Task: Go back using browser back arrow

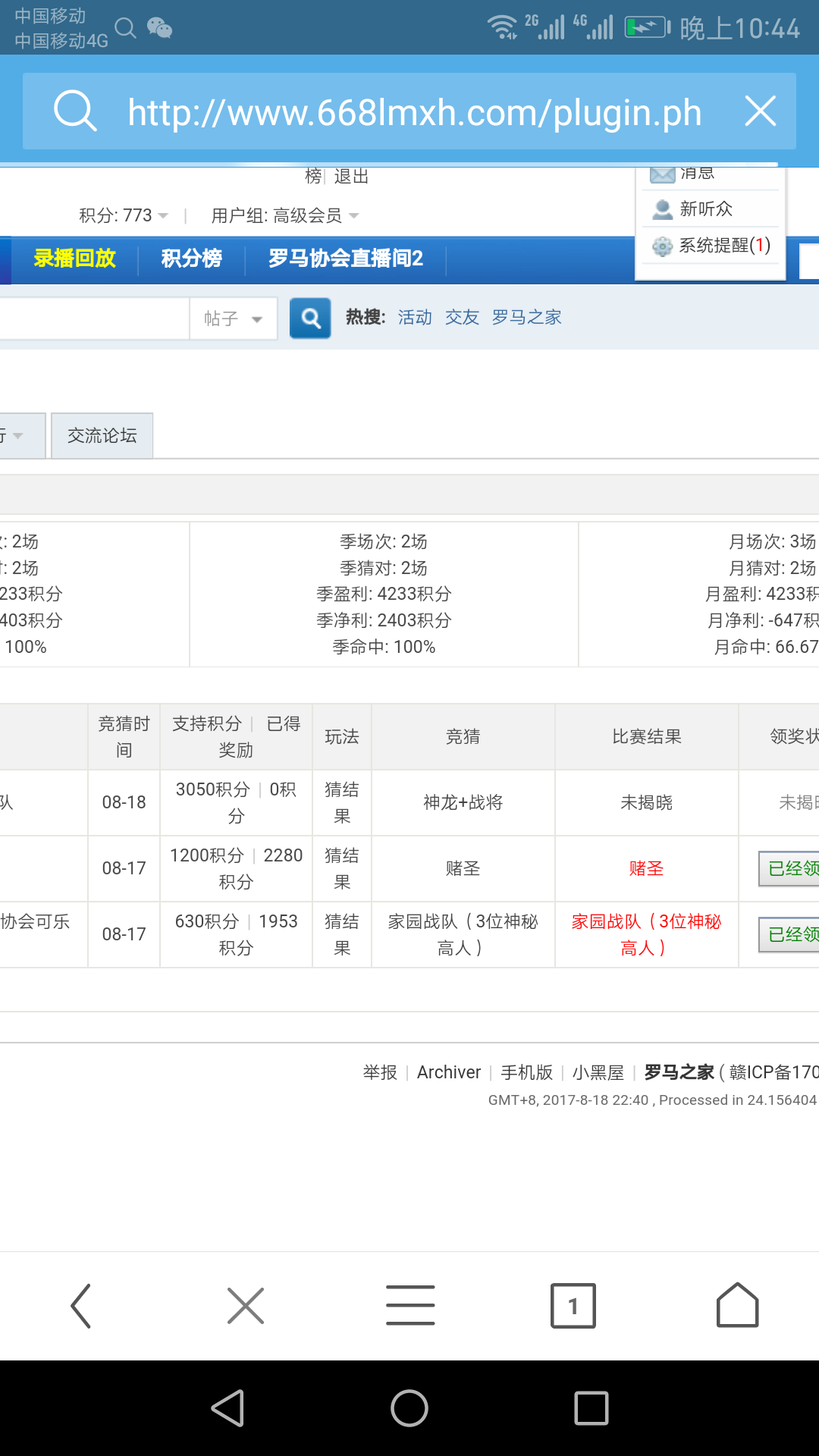Action: pos(81,1306)
